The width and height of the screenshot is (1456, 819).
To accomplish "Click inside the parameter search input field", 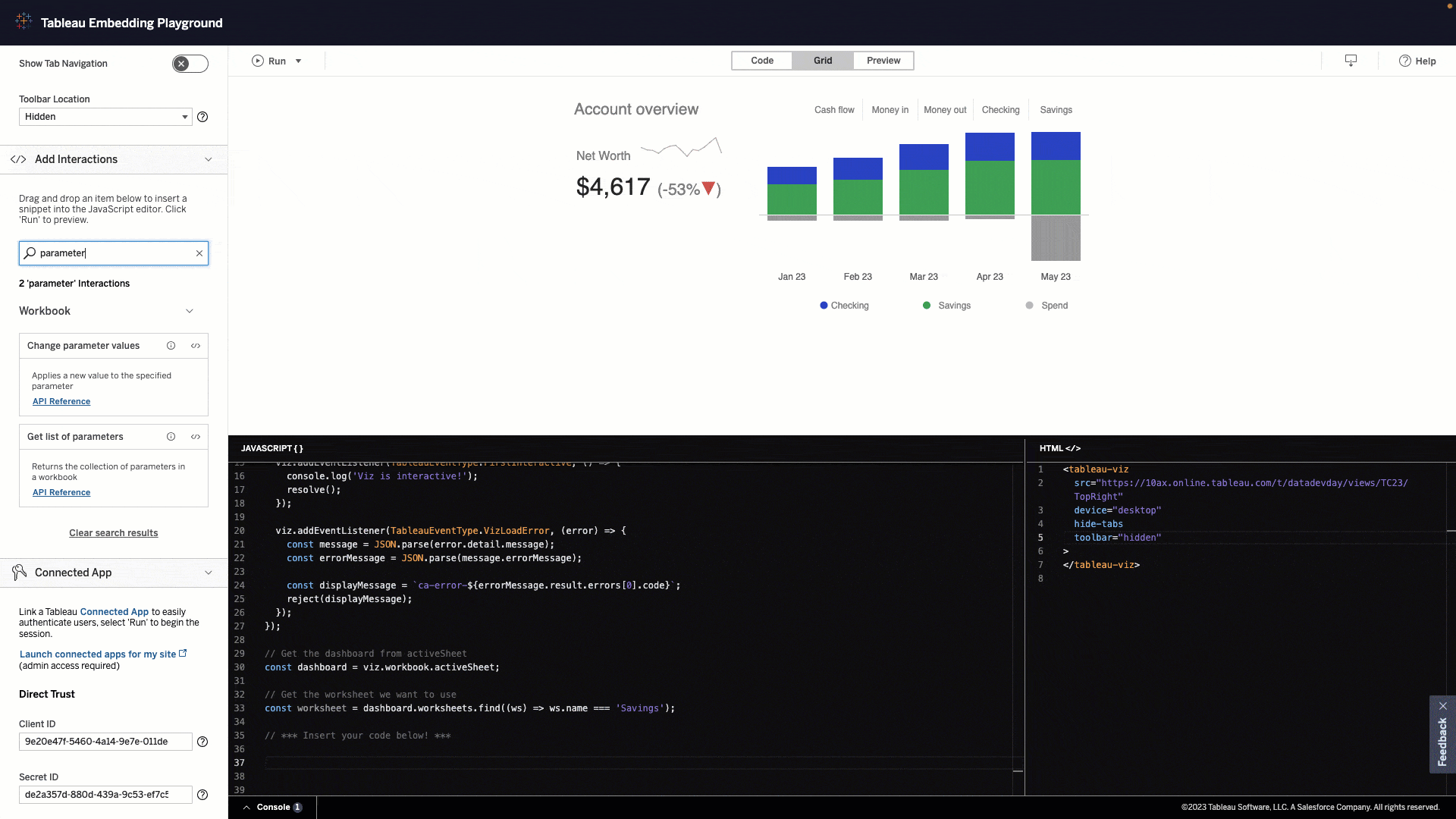I will point(113,252).
